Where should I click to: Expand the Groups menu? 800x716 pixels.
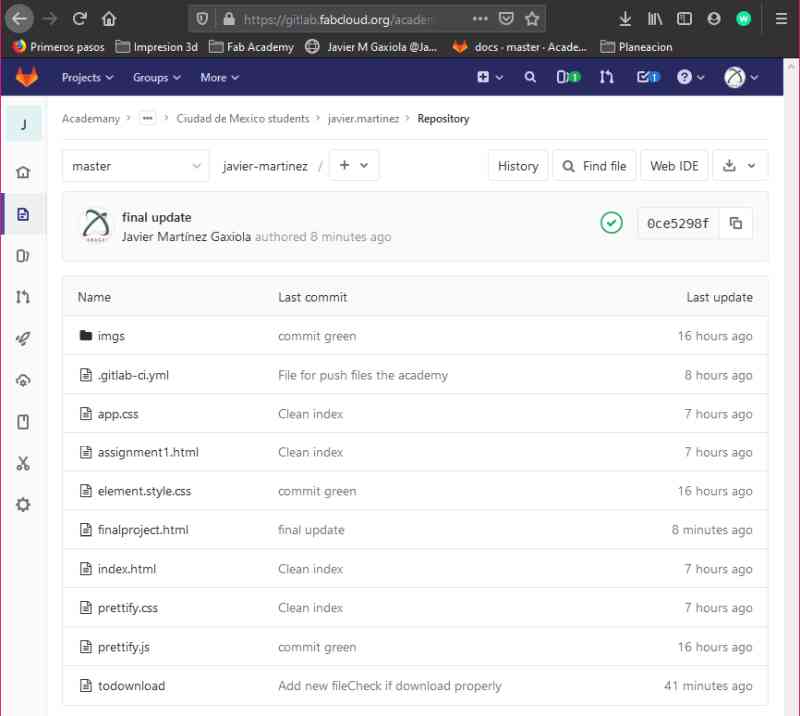point(157,78)
